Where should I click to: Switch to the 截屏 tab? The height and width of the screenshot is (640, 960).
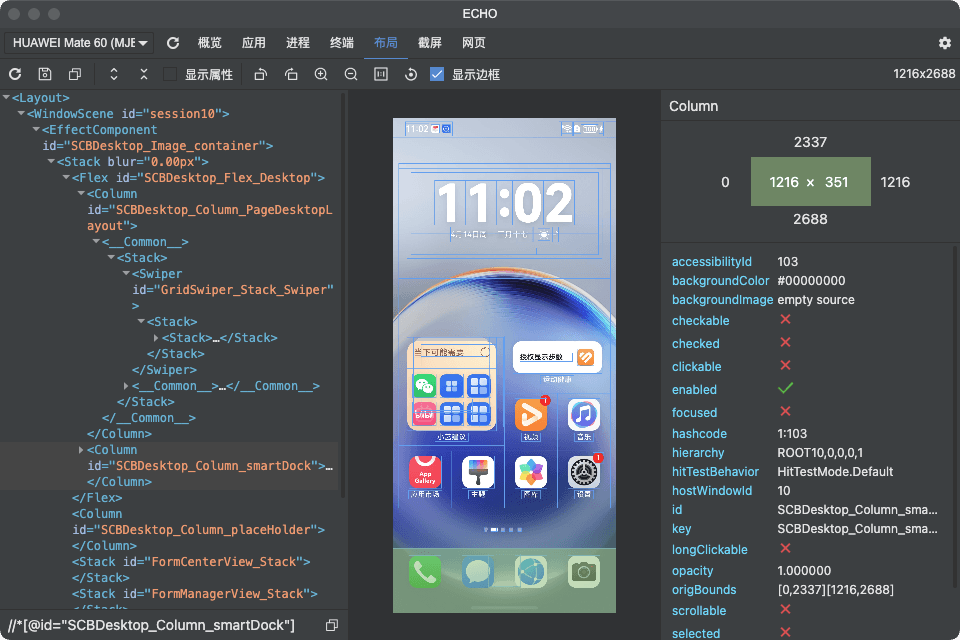(430, 43)
